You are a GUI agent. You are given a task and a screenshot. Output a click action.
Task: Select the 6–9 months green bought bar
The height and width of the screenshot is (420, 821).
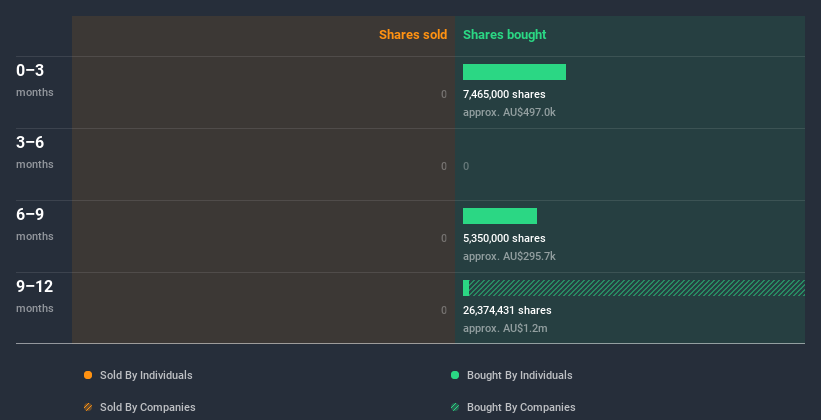click(500, 216)
